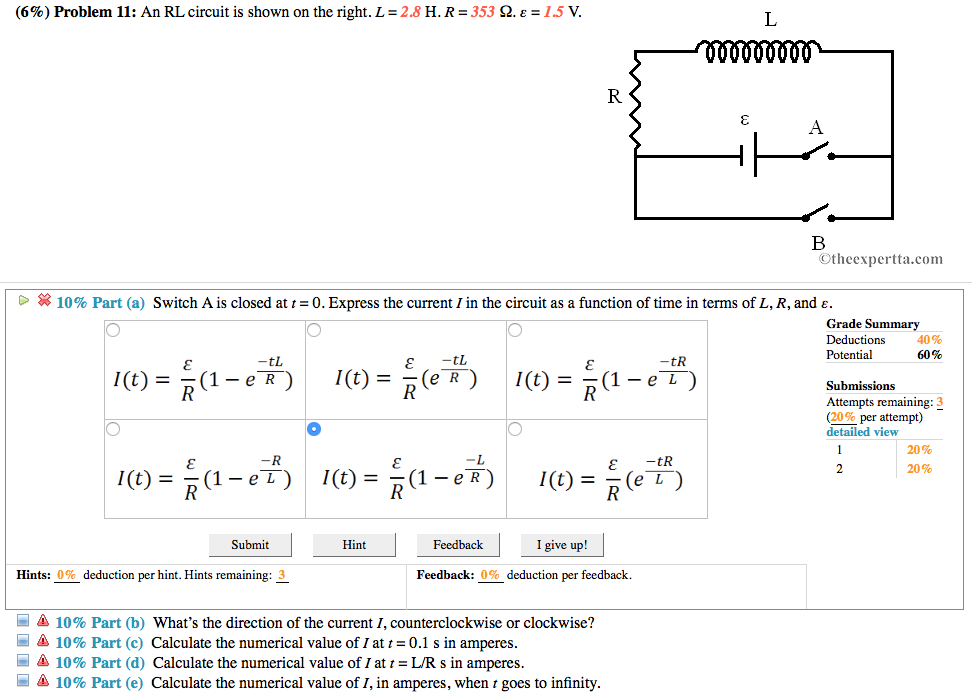Viewport: 972px width, 693px height.
Task: Choose the ε/R(e^(−tR/L)) answer option
Action: [x=515, y=429]
